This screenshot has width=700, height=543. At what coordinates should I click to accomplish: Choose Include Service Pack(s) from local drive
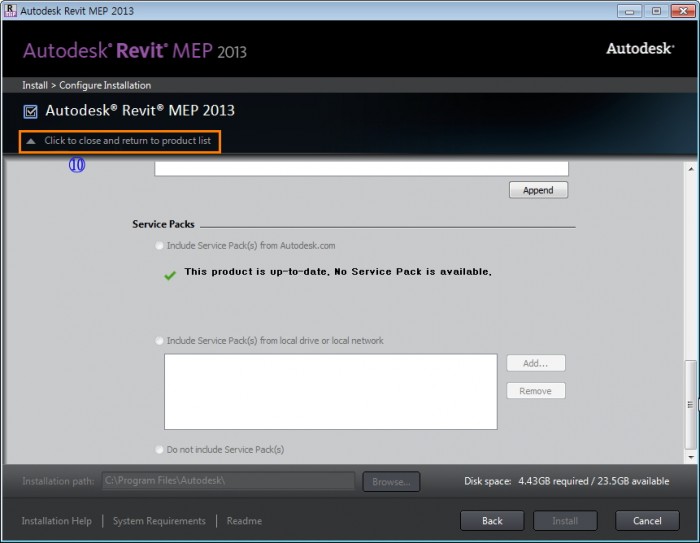160,341
